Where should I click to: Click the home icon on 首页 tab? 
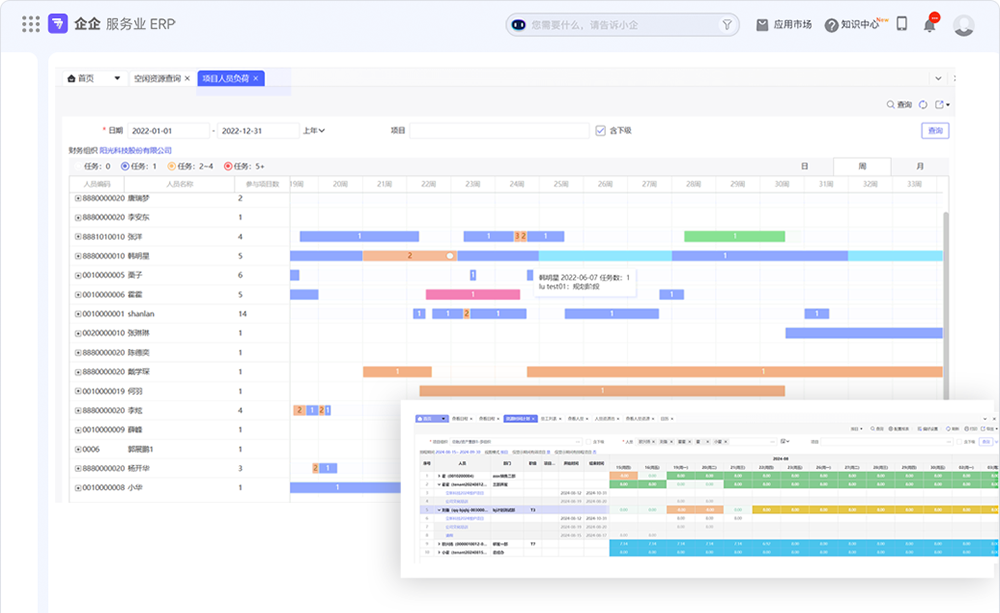71,78
